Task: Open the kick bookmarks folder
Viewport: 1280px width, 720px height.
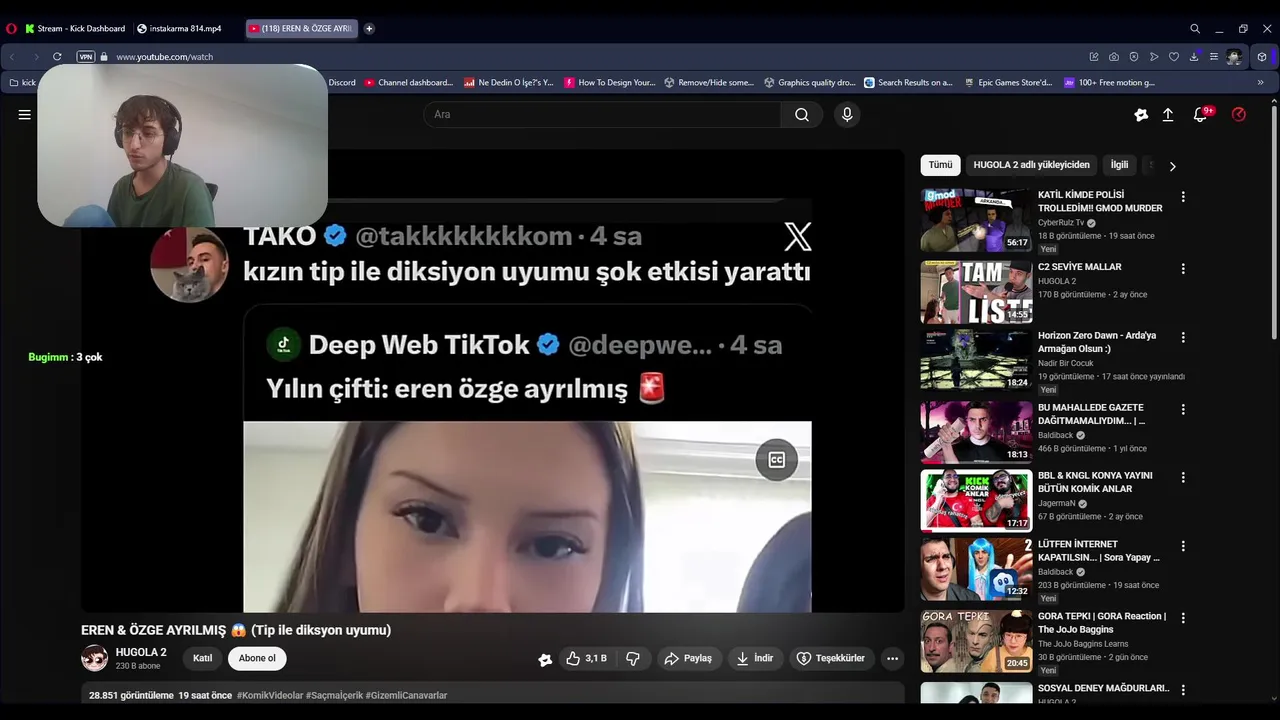Action: [x=22, y=83]
